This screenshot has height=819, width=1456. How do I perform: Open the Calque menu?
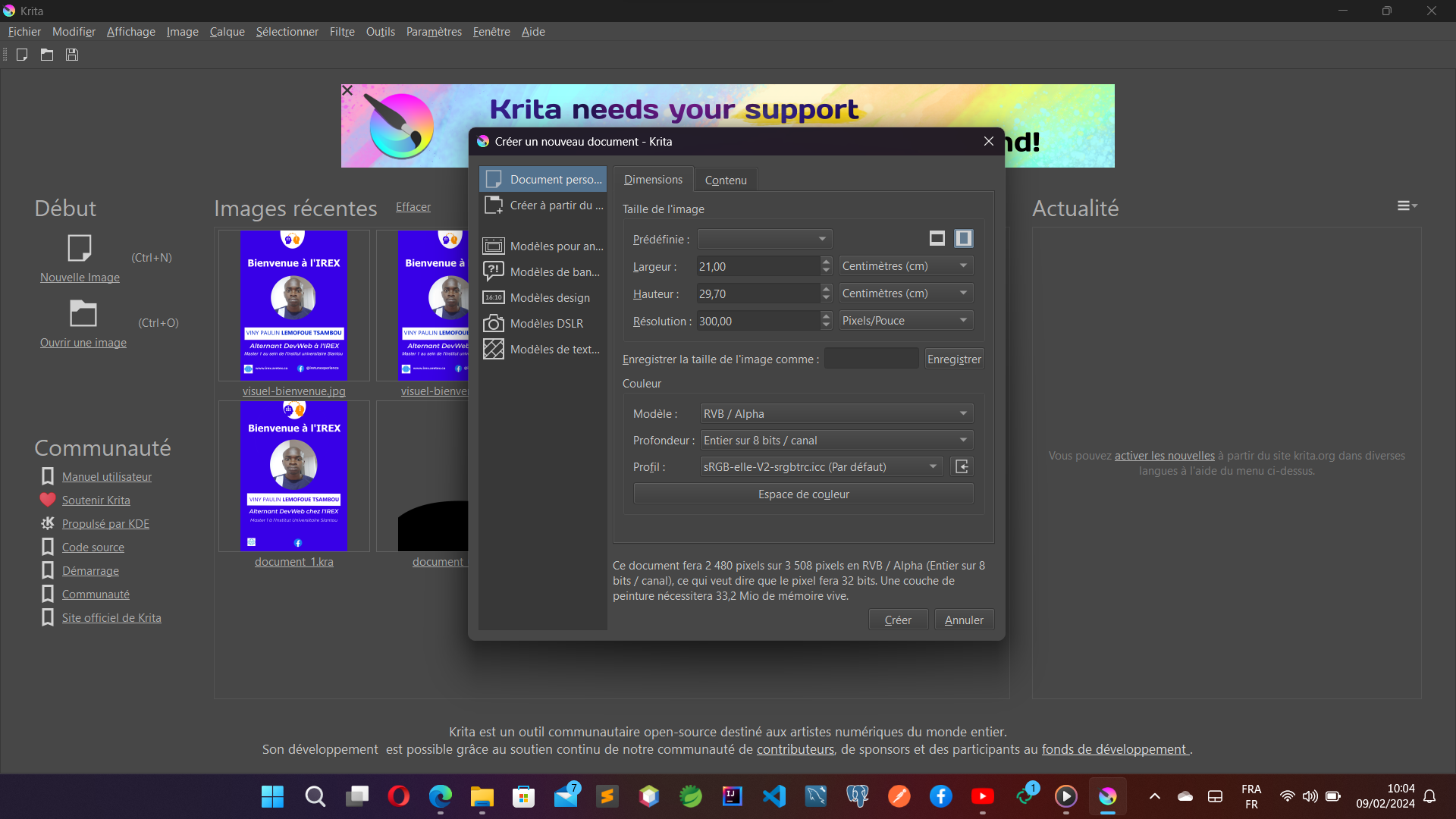227,32
